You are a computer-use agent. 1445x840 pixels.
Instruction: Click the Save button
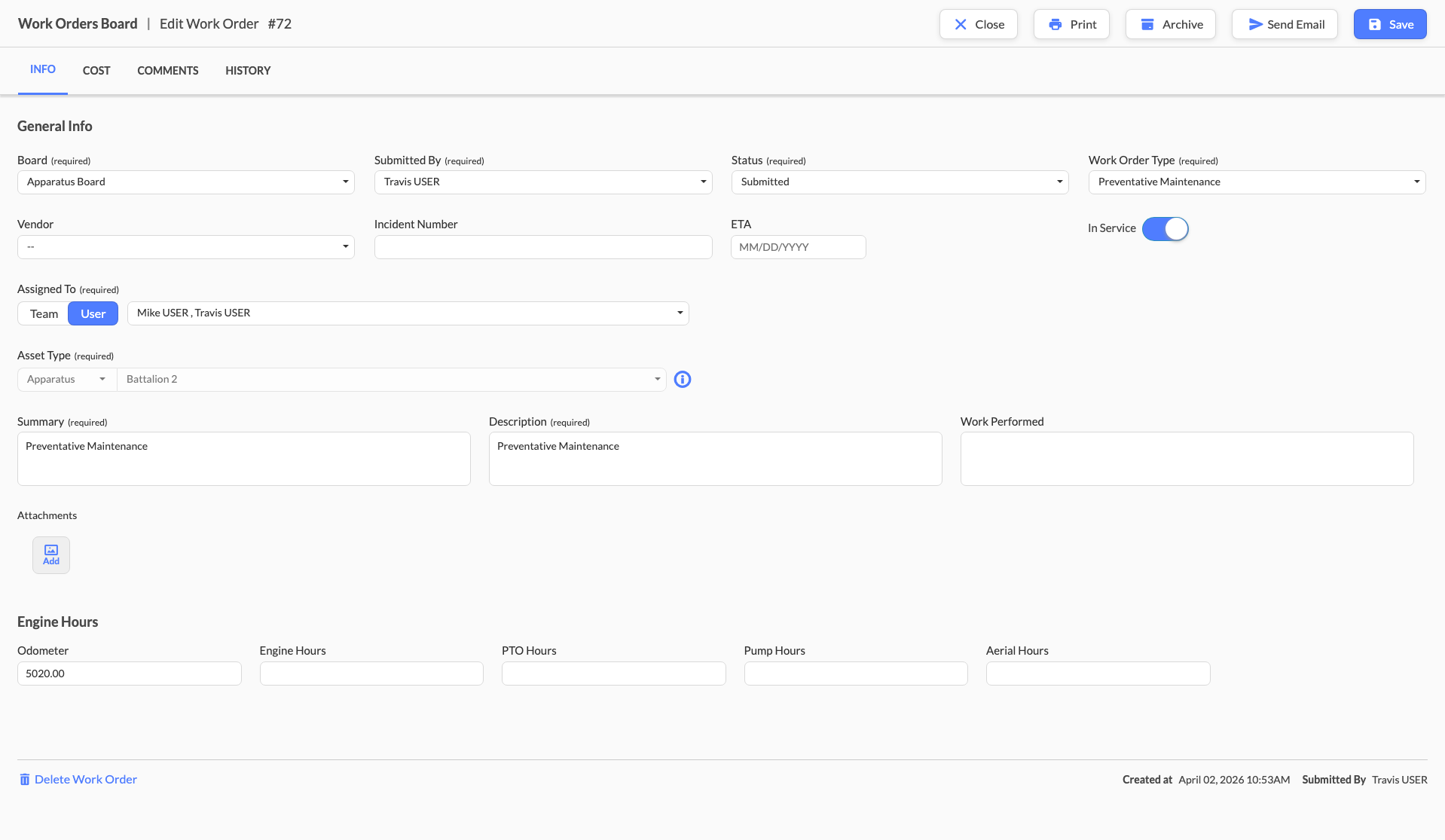[x=1390, y=24]
